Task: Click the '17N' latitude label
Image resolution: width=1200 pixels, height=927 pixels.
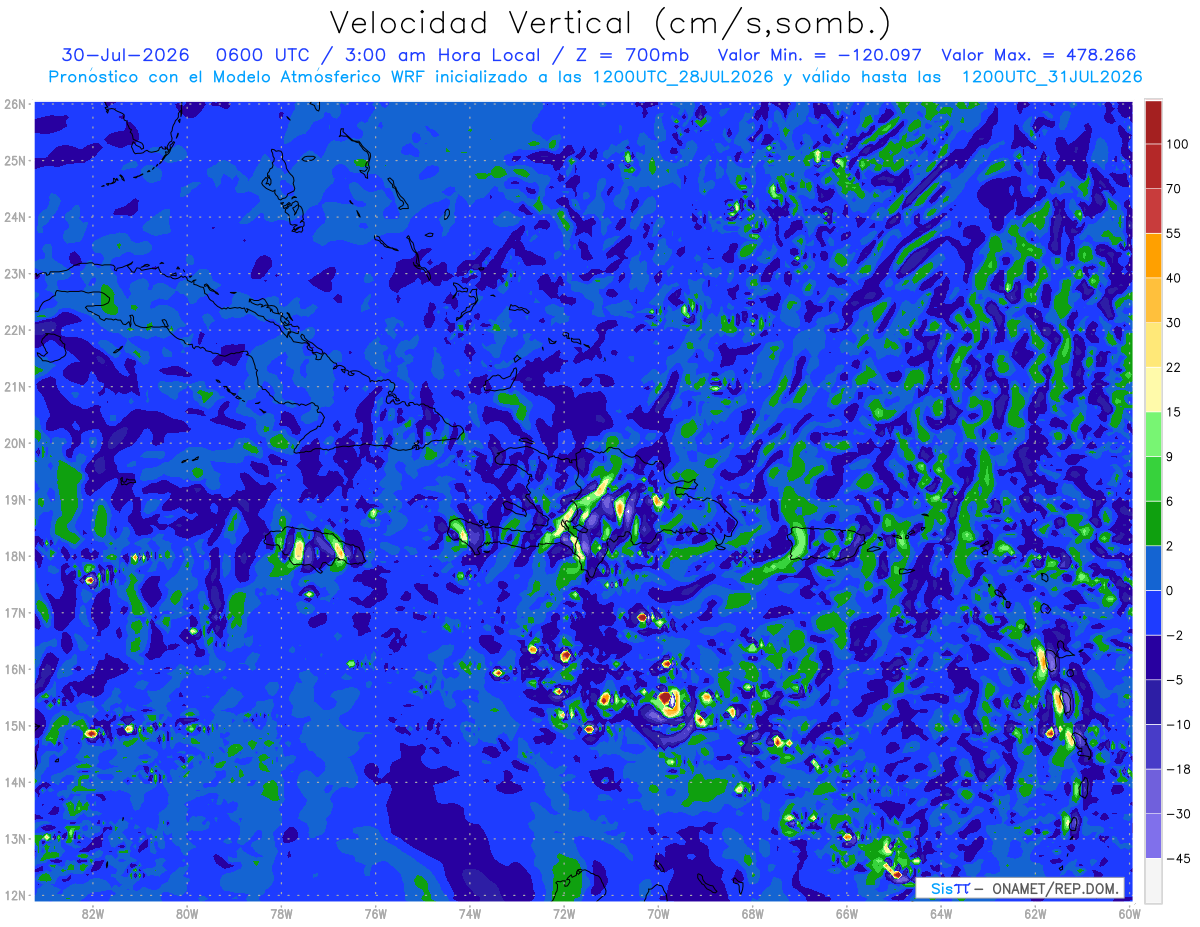Action: pos(14,613)
